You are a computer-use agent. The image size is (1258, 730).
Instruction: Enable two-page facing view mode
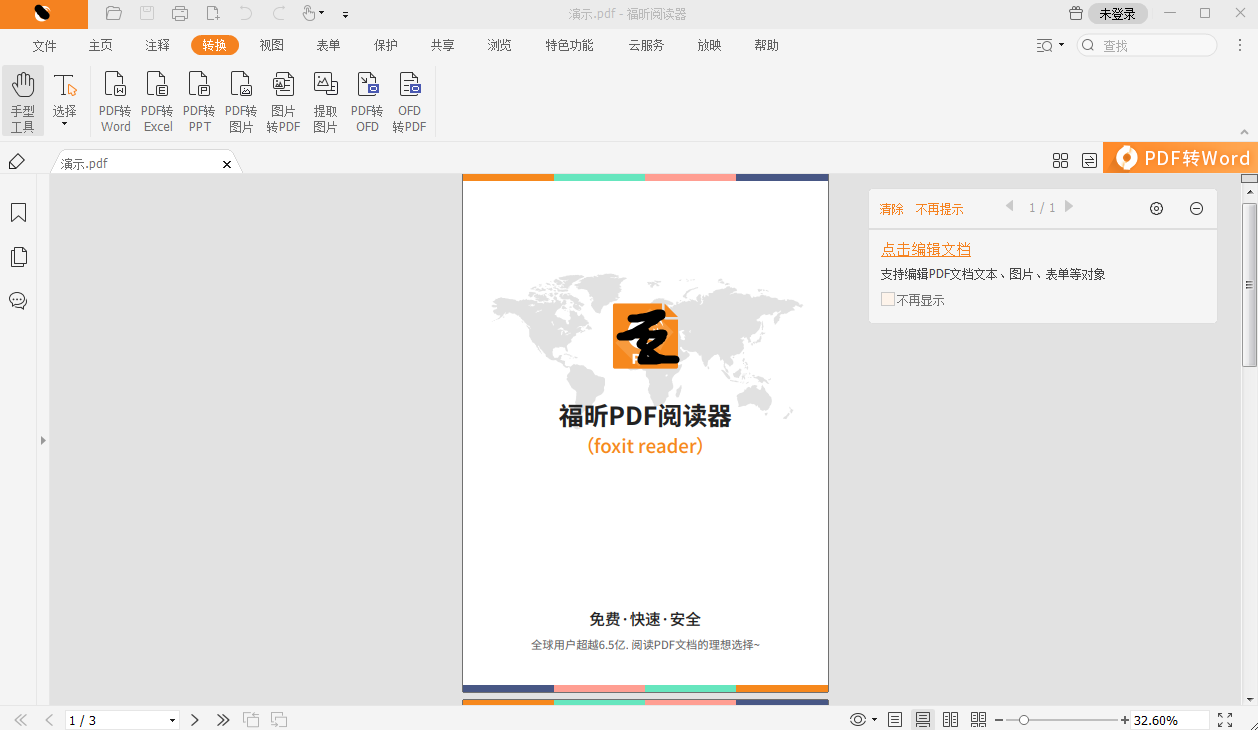pyautogui.click(x=951, y=720)
